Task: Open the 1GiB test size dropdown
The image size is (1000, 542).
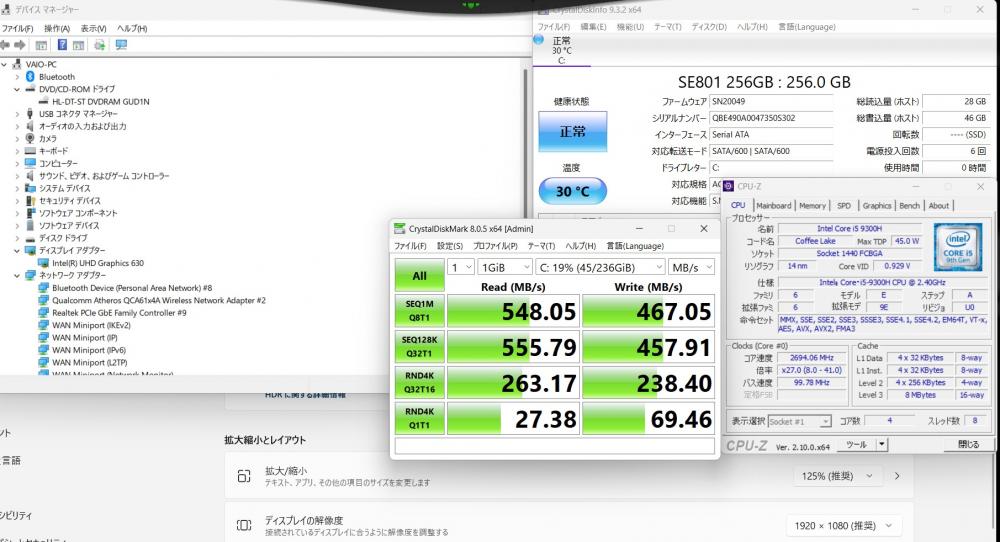Action: point(505,267)
